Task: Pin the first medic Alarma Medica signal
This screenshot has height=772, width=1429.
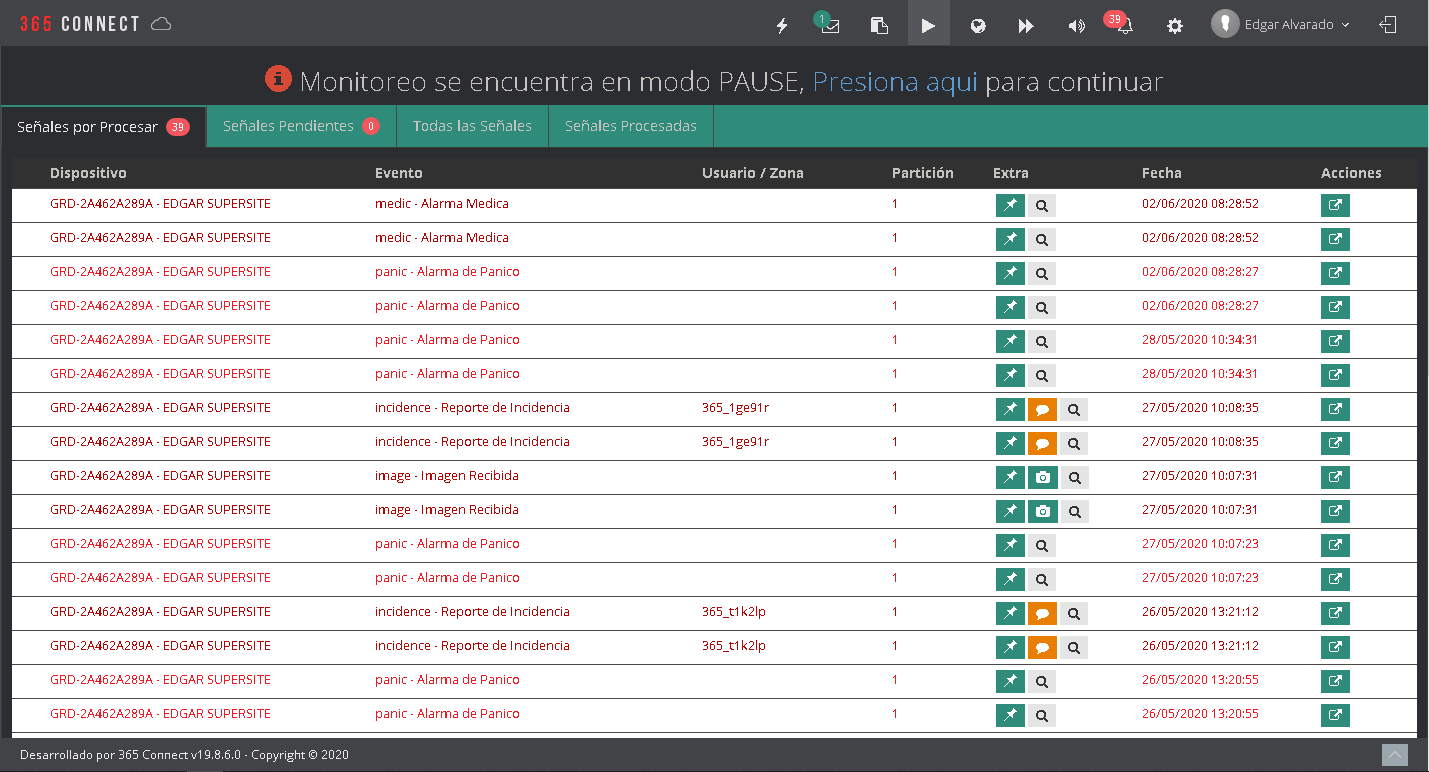Action: pyautogui.click(x=1010, y=206)
